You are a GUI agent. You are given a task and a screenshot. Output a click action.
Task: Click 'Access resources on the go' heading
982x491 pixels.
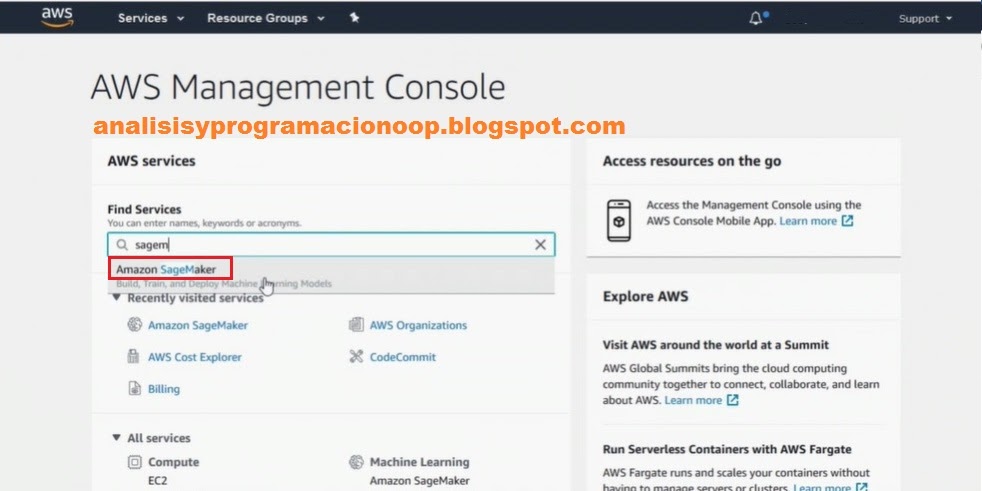click(x=692, y=161)
